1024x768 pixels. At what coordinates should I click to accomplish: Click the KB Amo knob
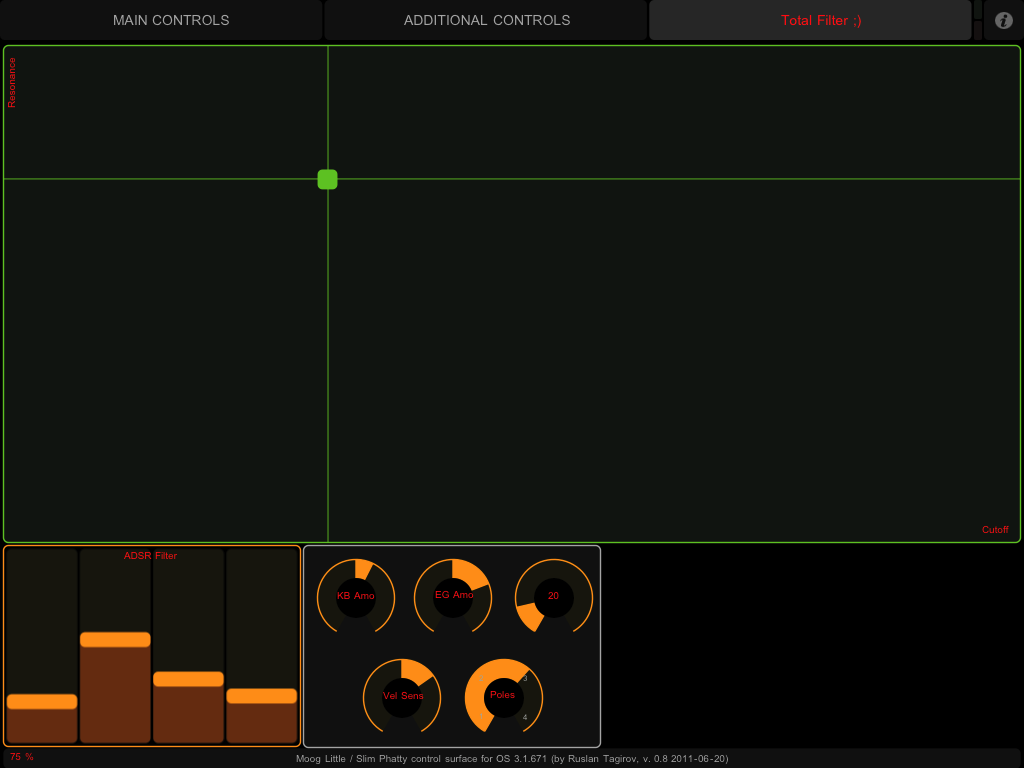click(356, 596)
